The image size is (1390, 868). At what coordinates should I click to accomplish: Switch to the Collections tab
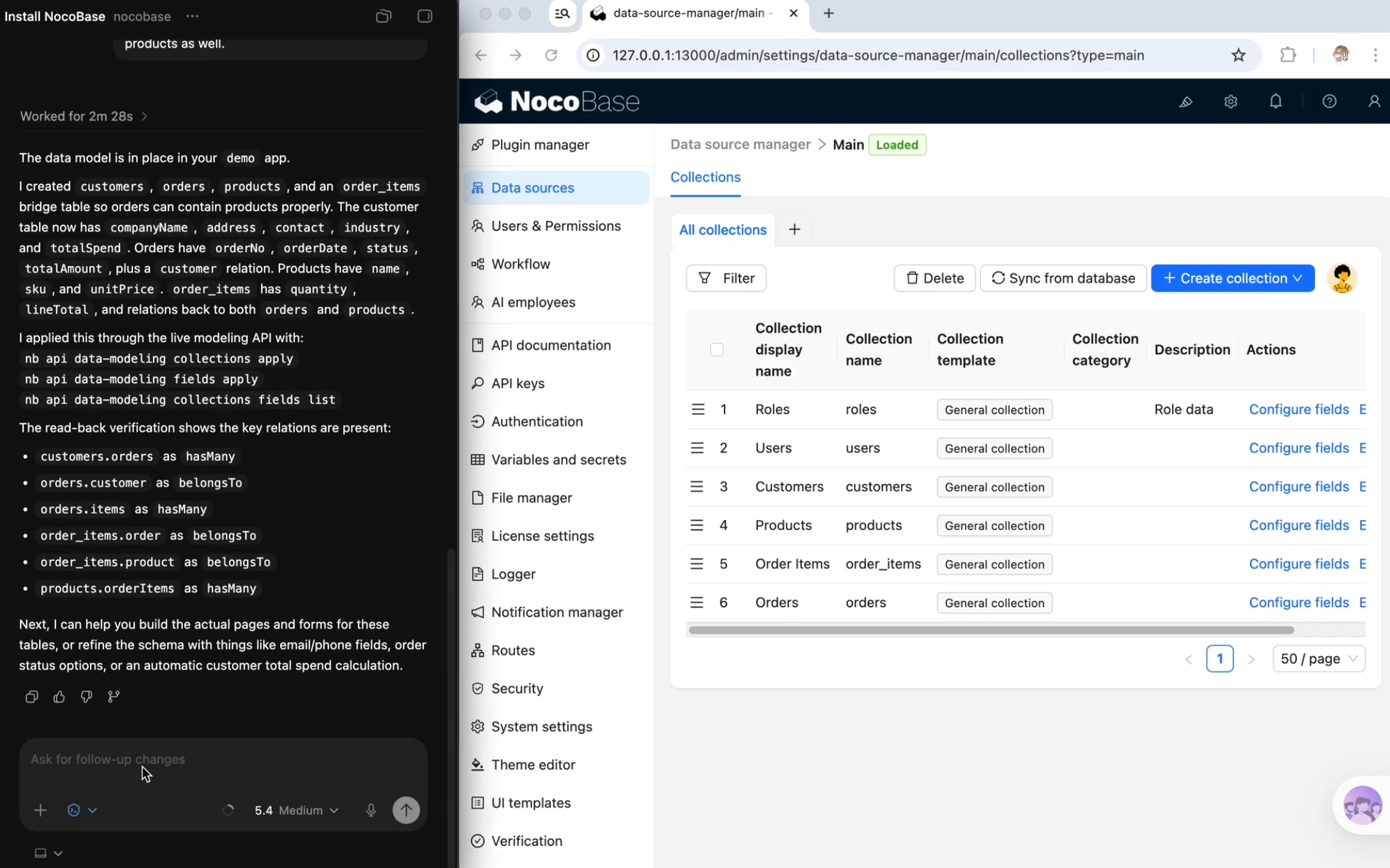point(705,177)
